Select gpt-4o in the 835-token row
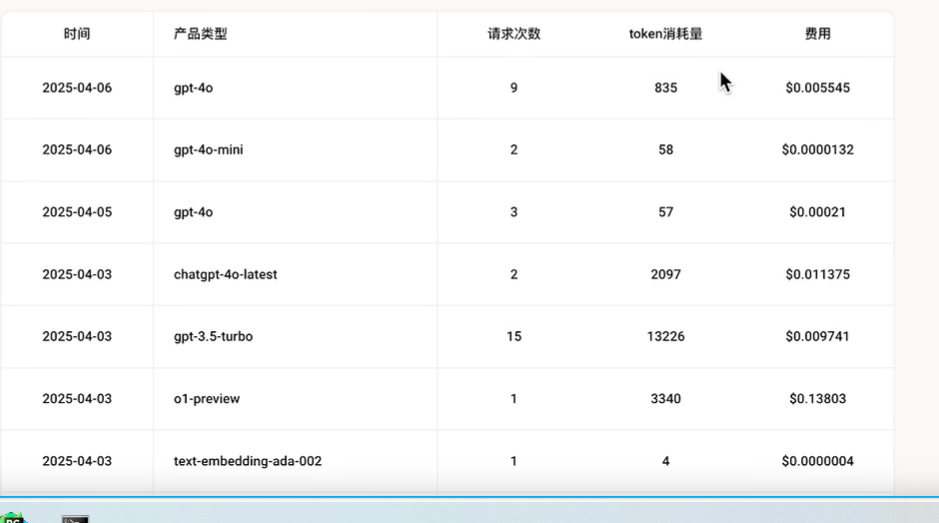Screen dimensions: 939x523 coord(193,88)
